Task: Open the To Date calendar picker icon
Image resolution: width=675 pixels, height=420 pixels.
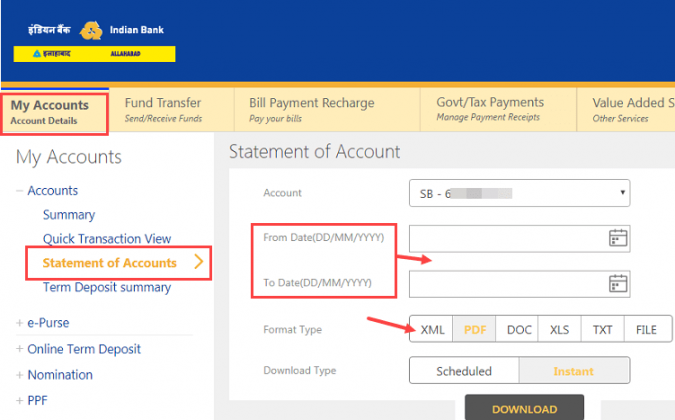Action: coord(618,284)
